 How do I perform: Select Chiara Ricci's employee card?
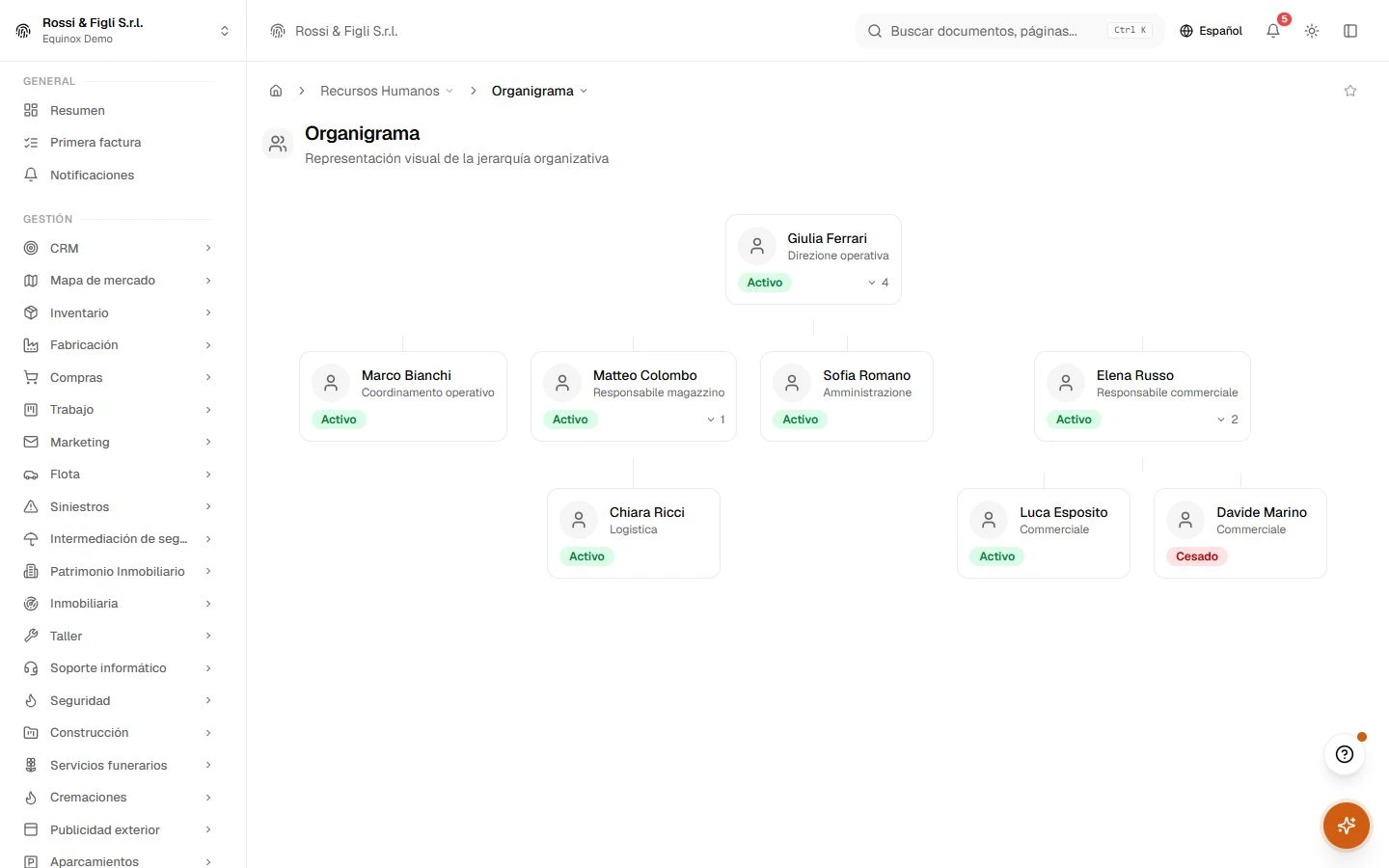[x=634, y=533]
